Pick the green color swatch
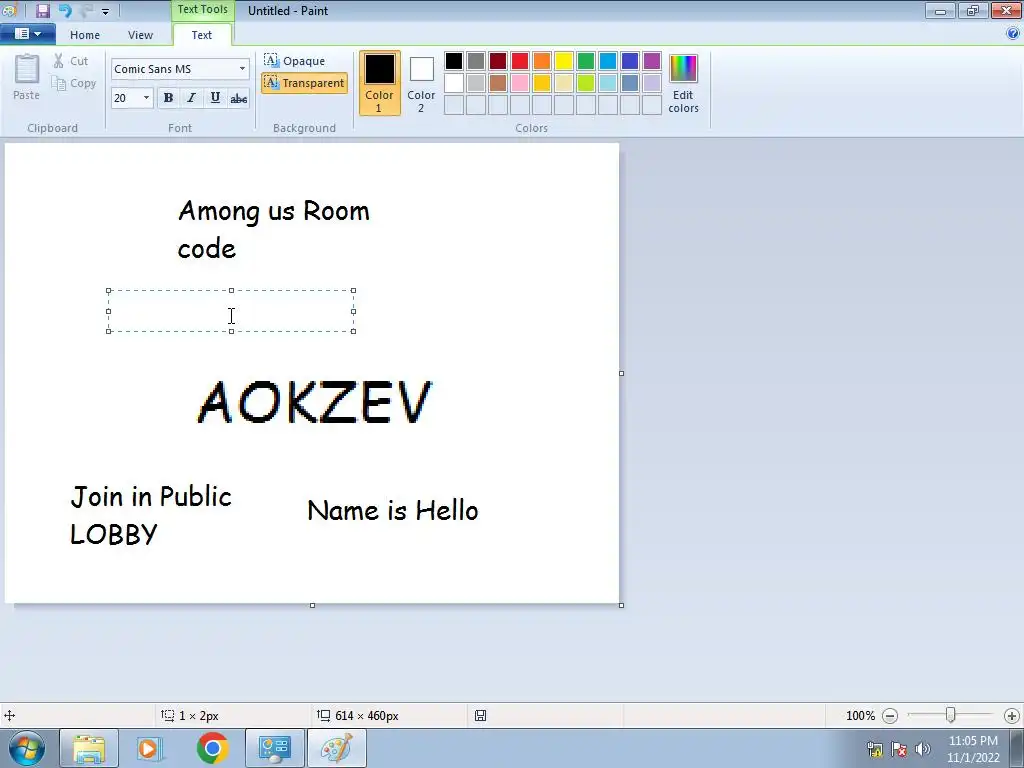 point(586,61)
